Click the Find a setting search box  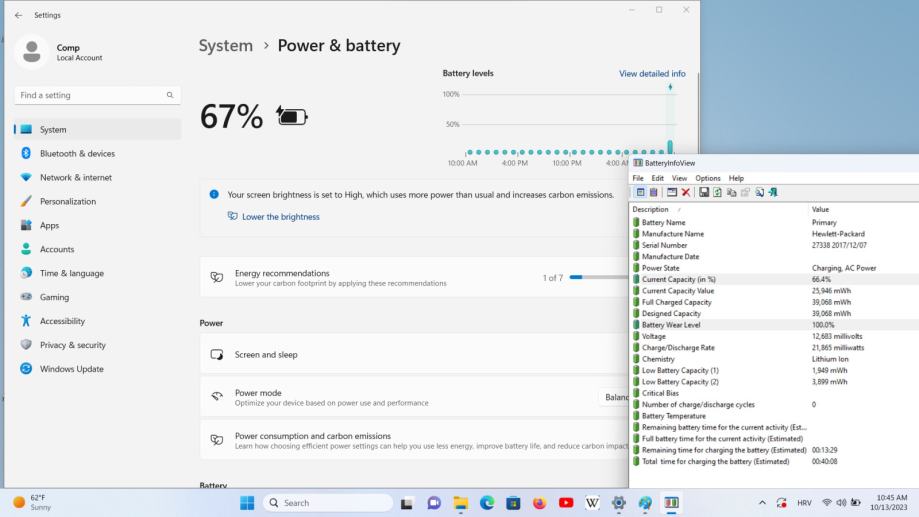[97, 95]
